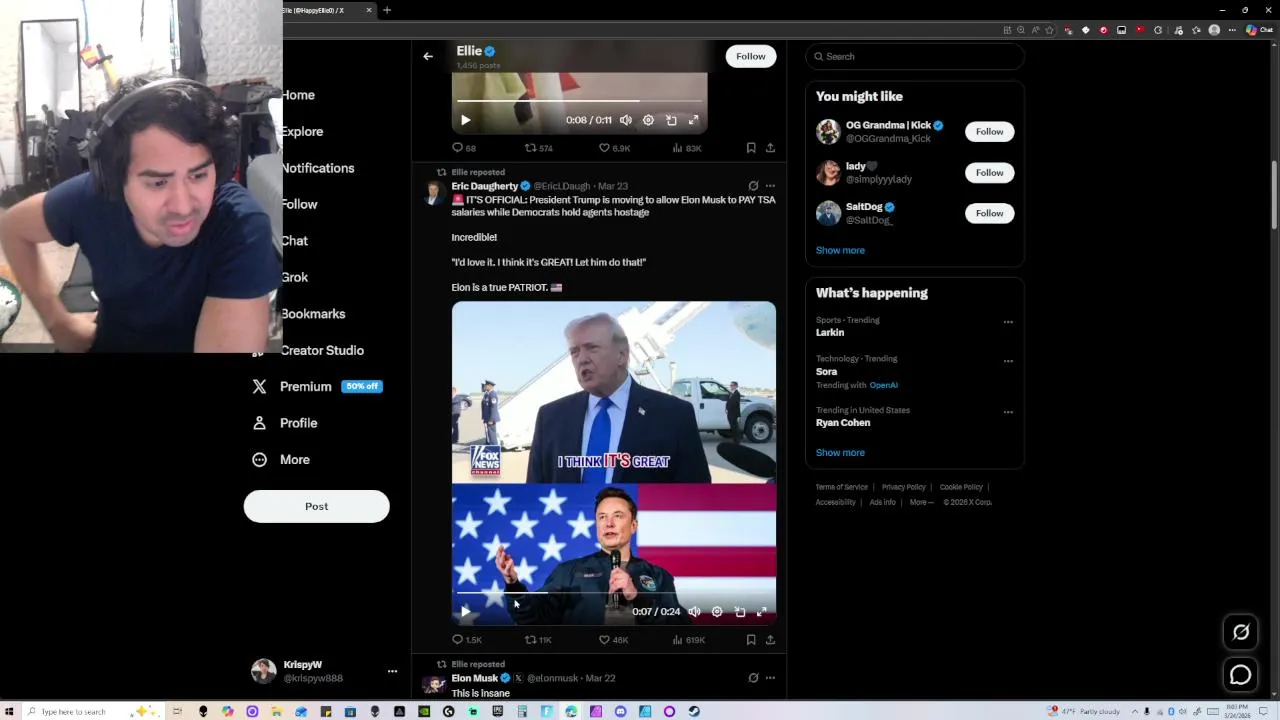
Task: Open Elon Musk's profile name link
Action: point(475,678)
